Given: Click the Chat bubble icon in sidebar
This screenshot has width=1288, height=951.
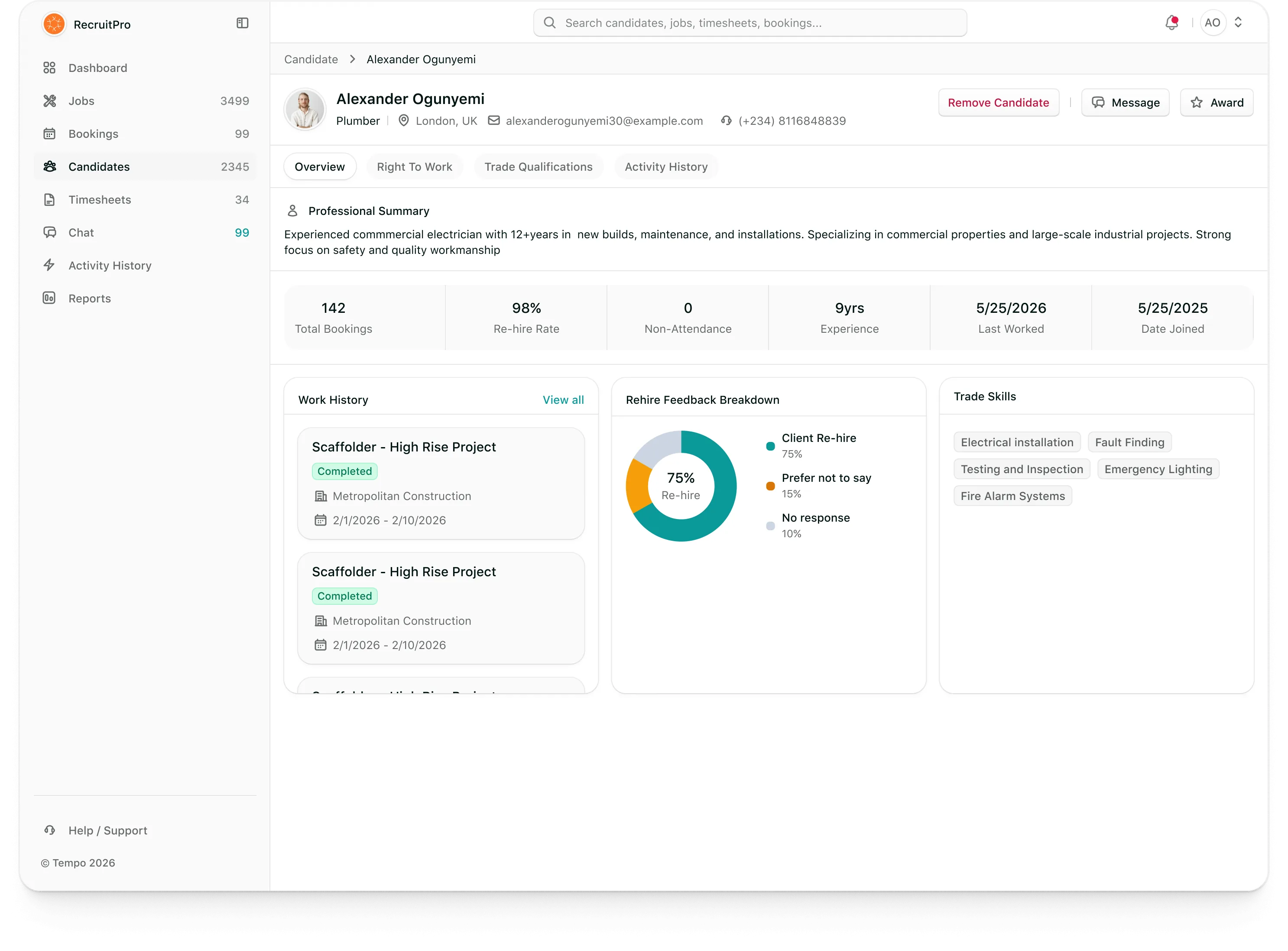Looking at the screenshot, I should [49, 232].
